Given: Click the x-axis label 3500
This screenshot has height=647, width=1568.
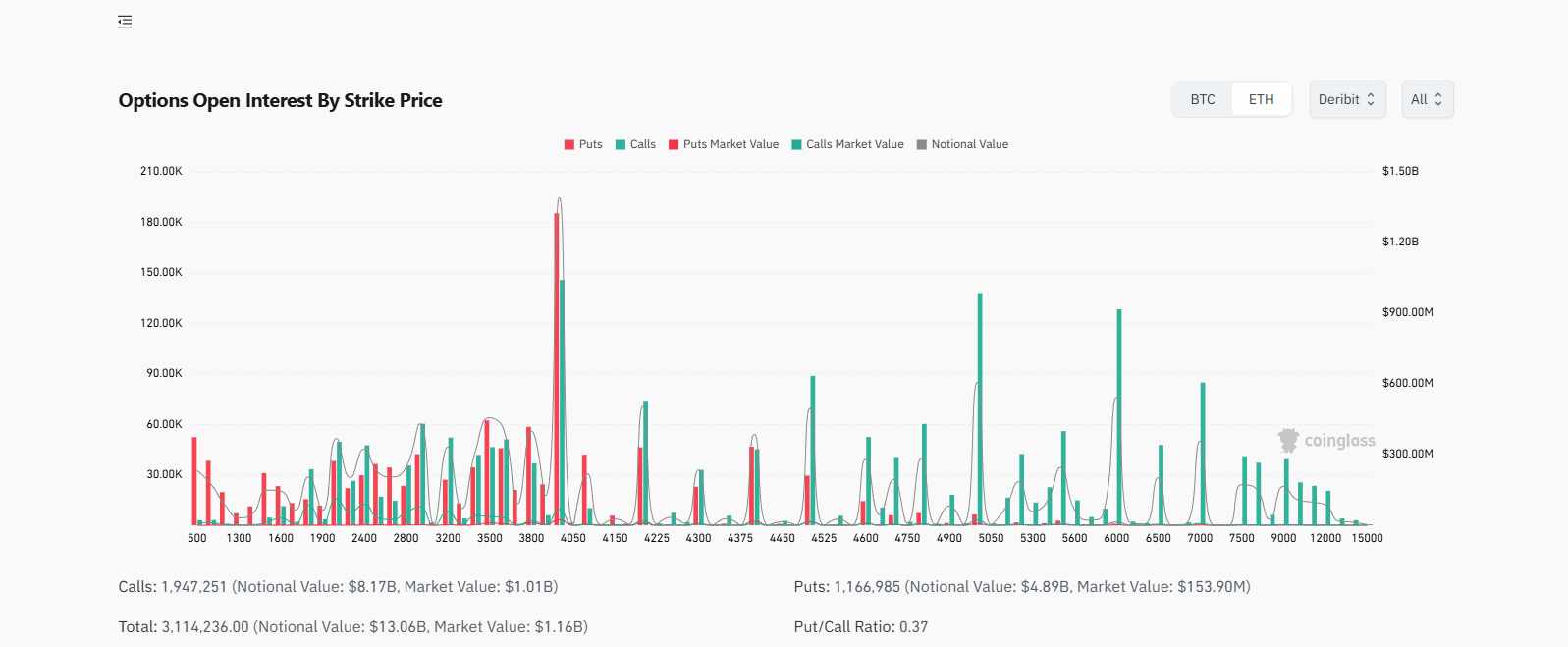Looking at the screenshot, I should [490, 538].
